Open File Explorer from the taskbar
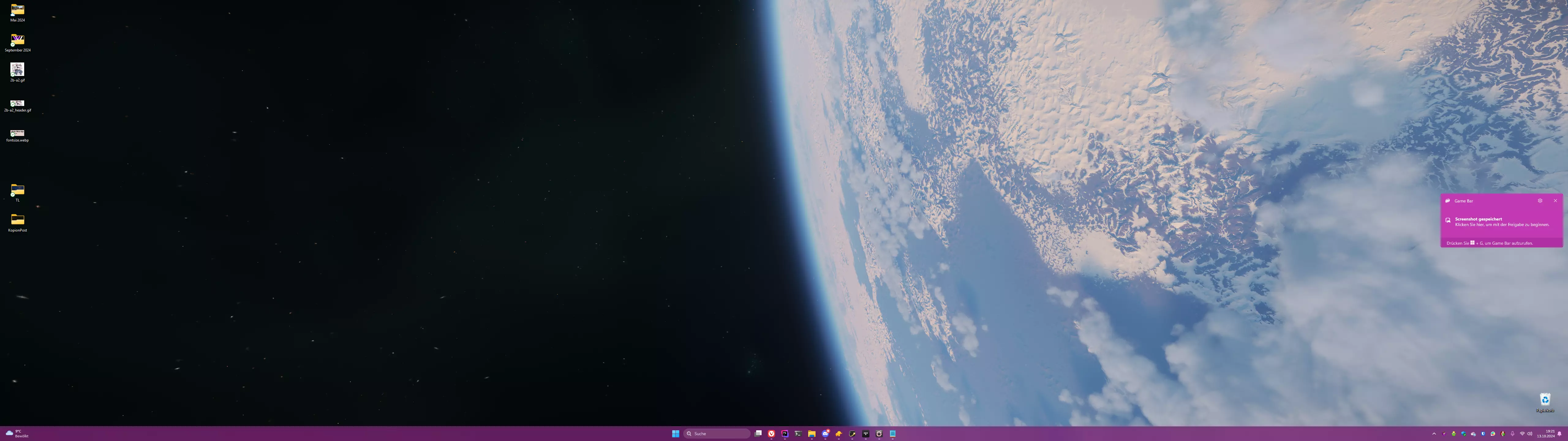Screen dimensions: 1568x441 pyautogui.click(x=811, y=434)
